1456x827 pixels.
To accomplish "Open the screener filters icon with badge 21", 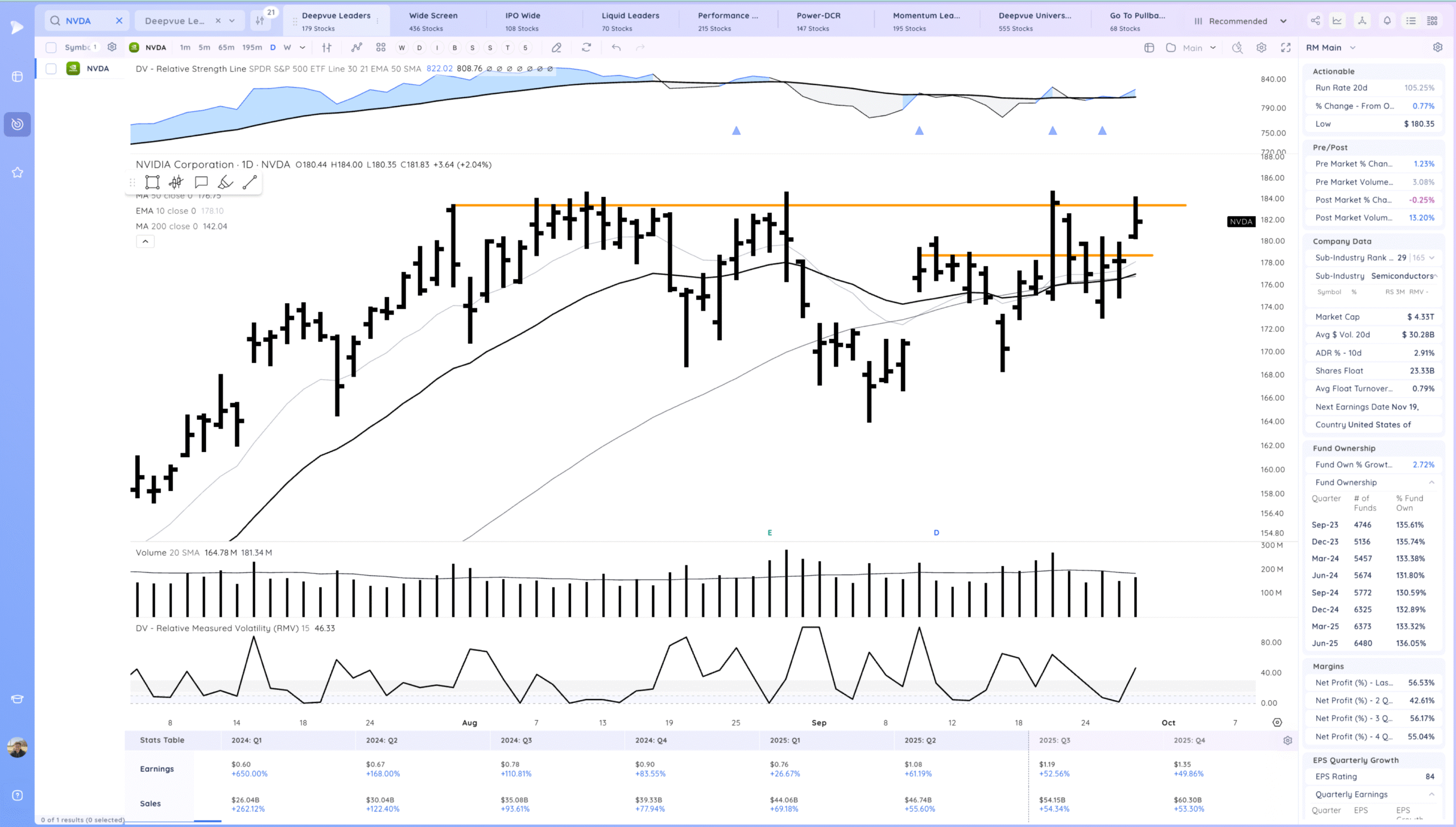I will coord(260,20).
